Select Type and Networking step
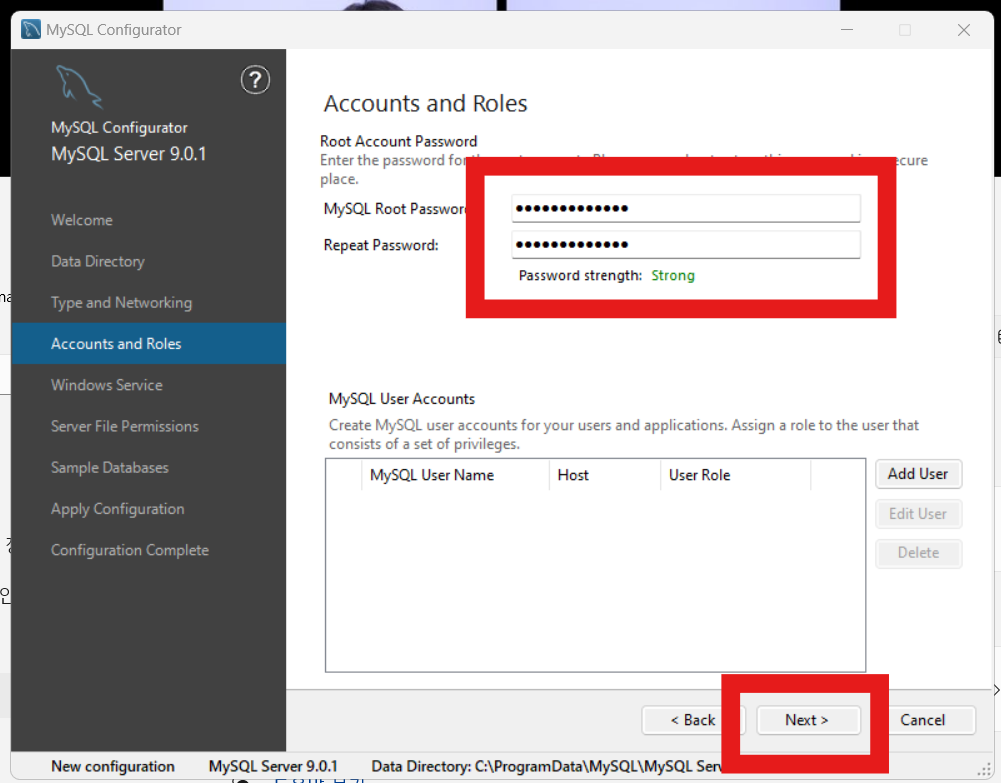1001x783 pixels. click(x=121, y=302)
